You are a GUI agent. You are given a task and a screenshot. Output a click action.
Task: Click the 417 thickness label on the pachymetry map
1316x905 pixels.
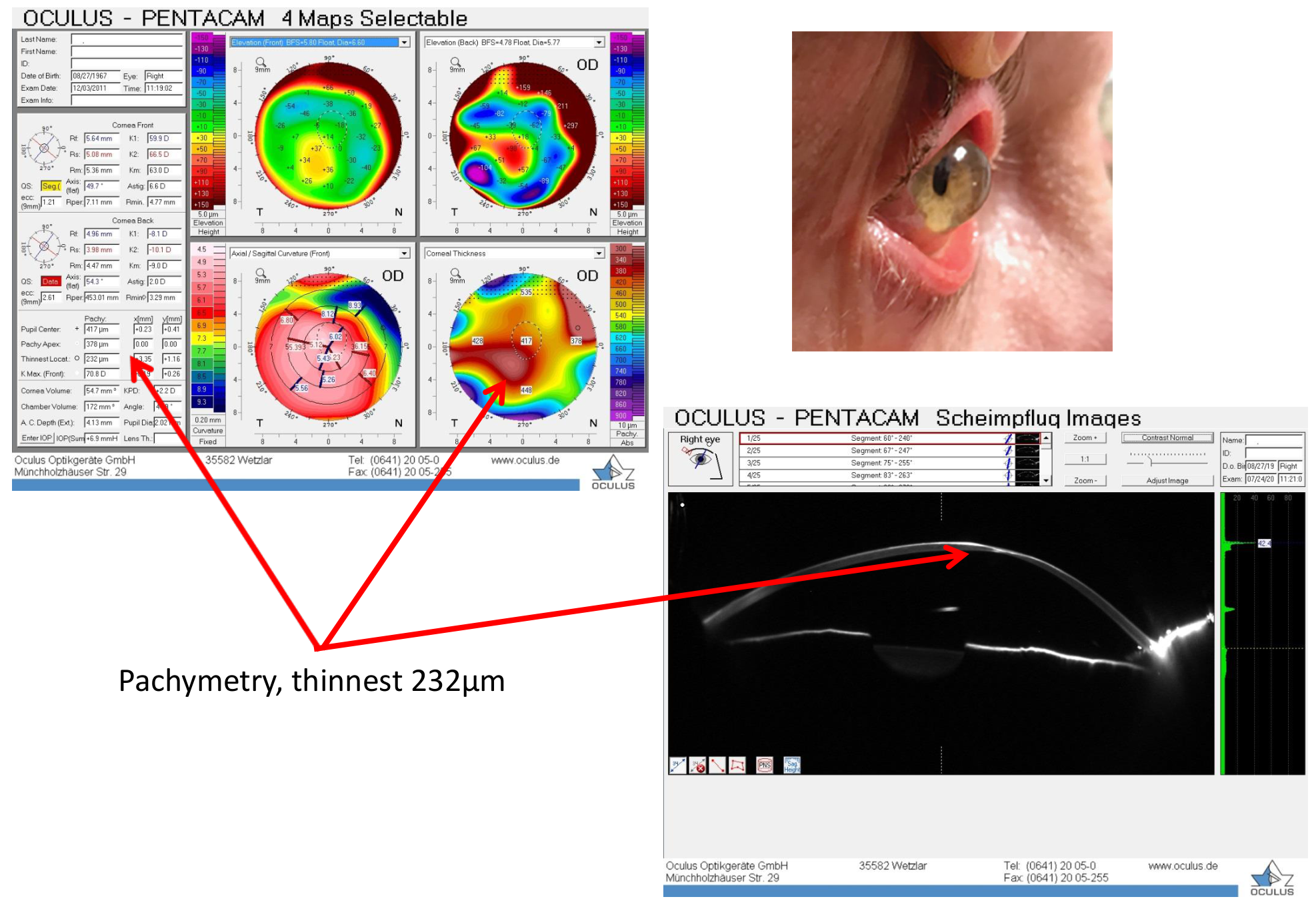[526, 341]
